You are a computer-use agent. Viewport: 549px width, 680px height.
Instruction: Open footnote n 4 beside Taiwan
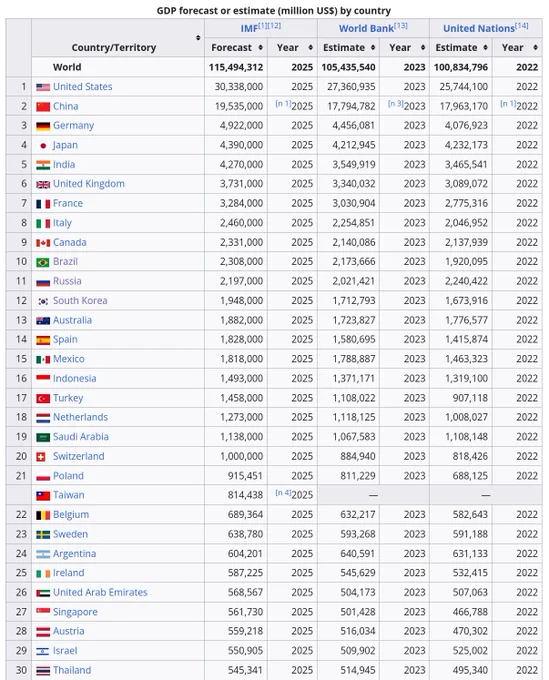pos(283,493)
